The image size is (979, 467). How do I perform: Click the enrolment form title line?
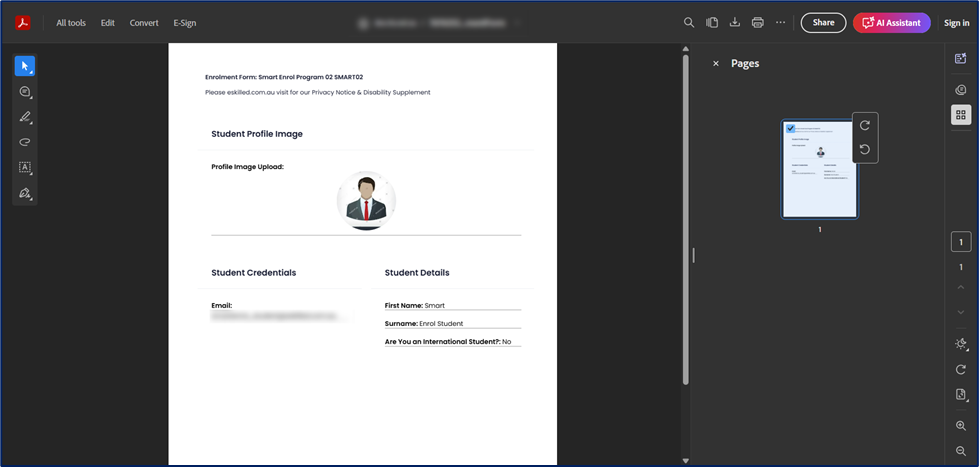tap(284, 77)
